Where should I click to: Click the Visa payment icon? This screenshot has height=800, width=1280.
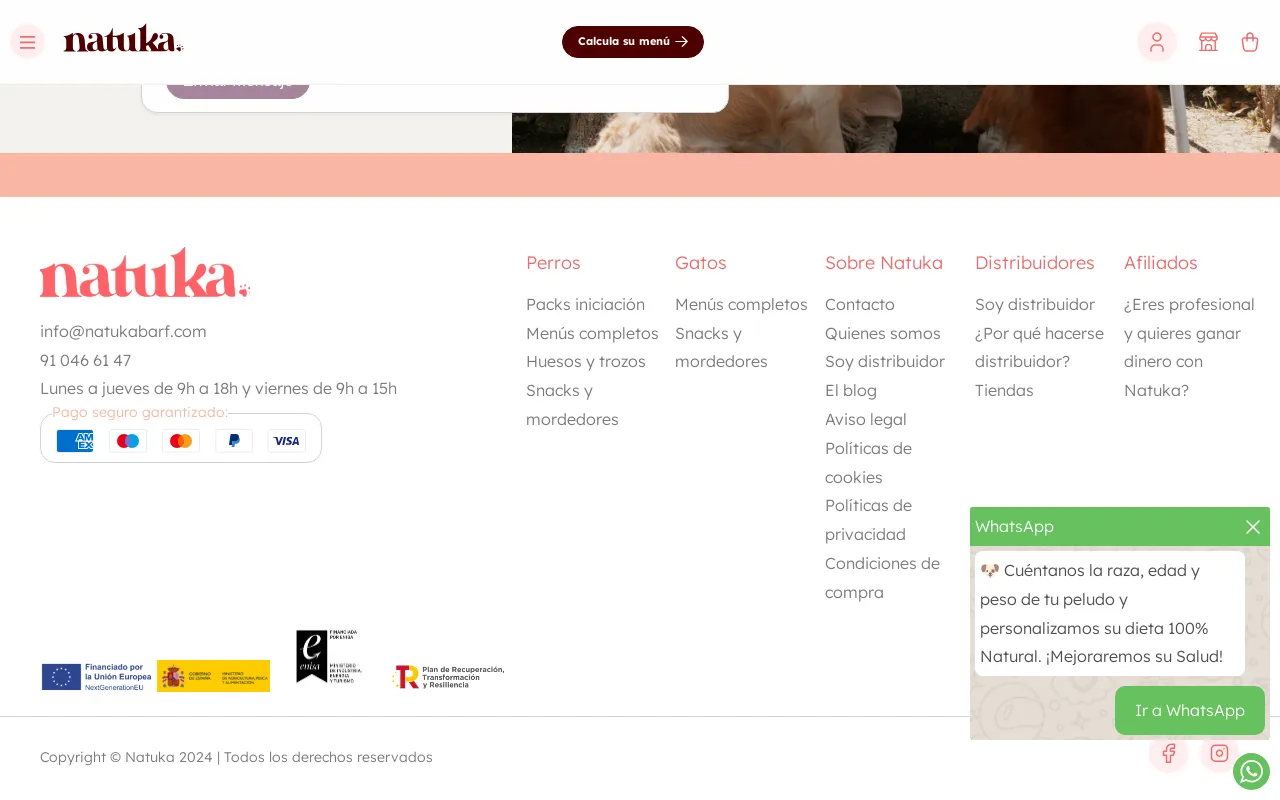(287, 441)
